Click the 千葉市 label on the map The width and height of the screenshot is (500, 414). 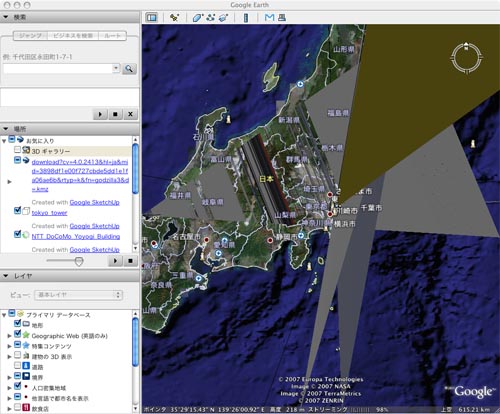click(371, 208)
